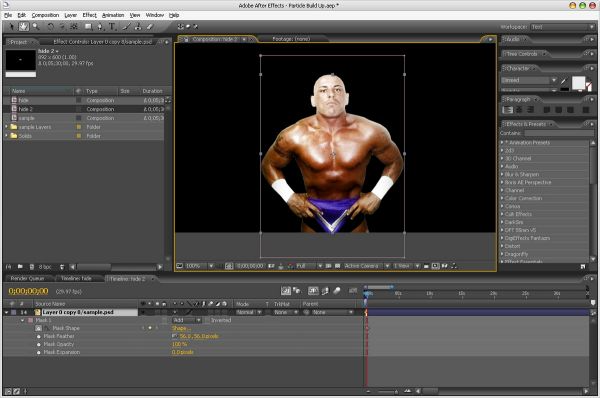The height and width of the screenshot is (398, 600).
Task: Open the Animation menu
Action: point(113,15)
